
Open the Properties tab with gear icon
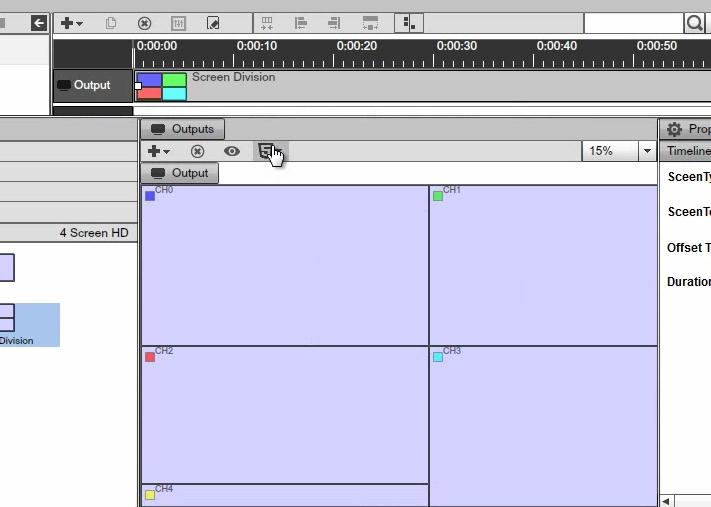tap(686, 129)
